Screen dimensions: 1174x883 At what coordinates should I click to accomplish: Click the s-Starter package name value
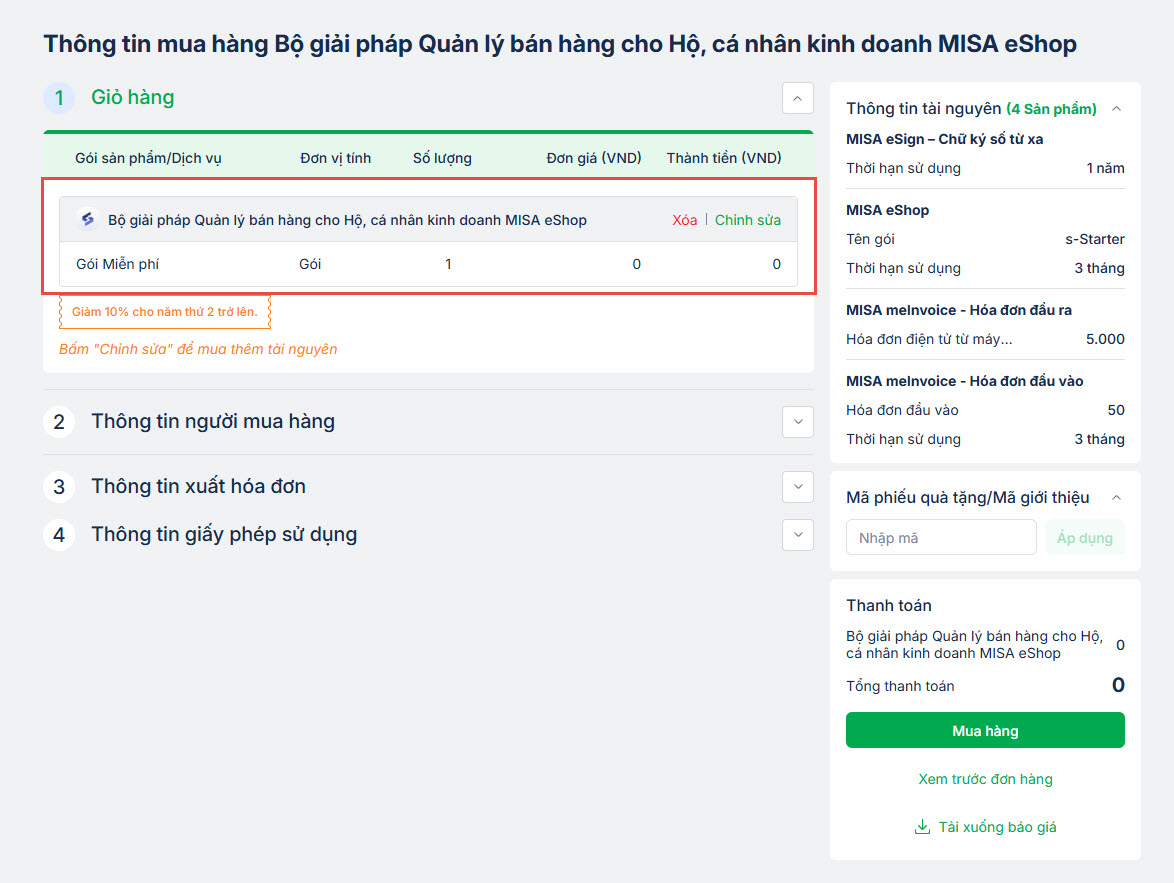click(1095, 239)
